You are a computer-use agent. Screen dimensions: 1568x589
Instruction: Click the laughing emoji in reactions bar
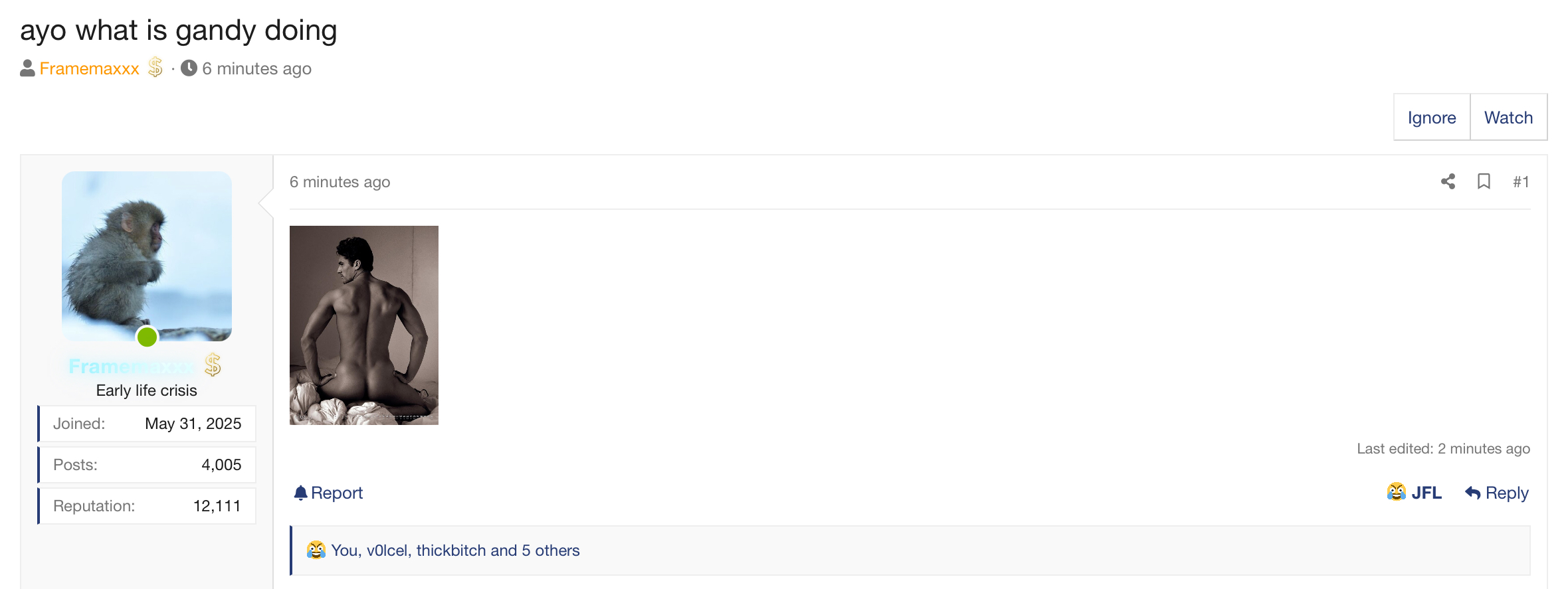[316, 550]
